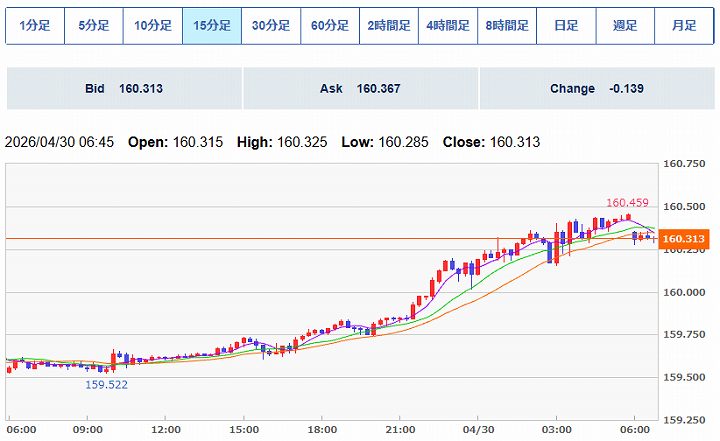
Task: Switch to the 5分足 chart interval
Action: point(93,26)
